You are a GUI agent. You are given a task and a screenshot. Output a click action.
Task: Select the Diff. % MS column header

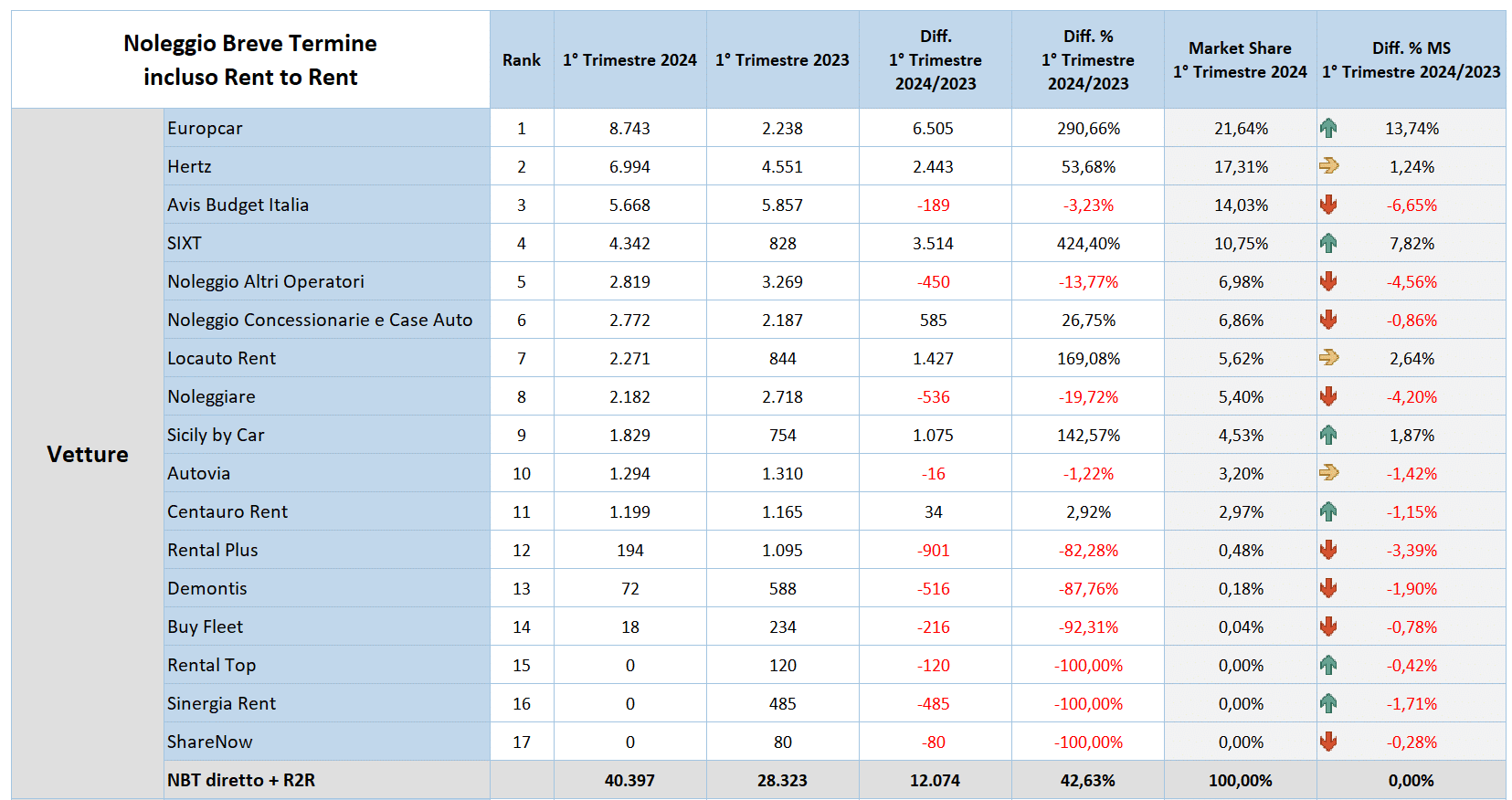(1412, 59)
